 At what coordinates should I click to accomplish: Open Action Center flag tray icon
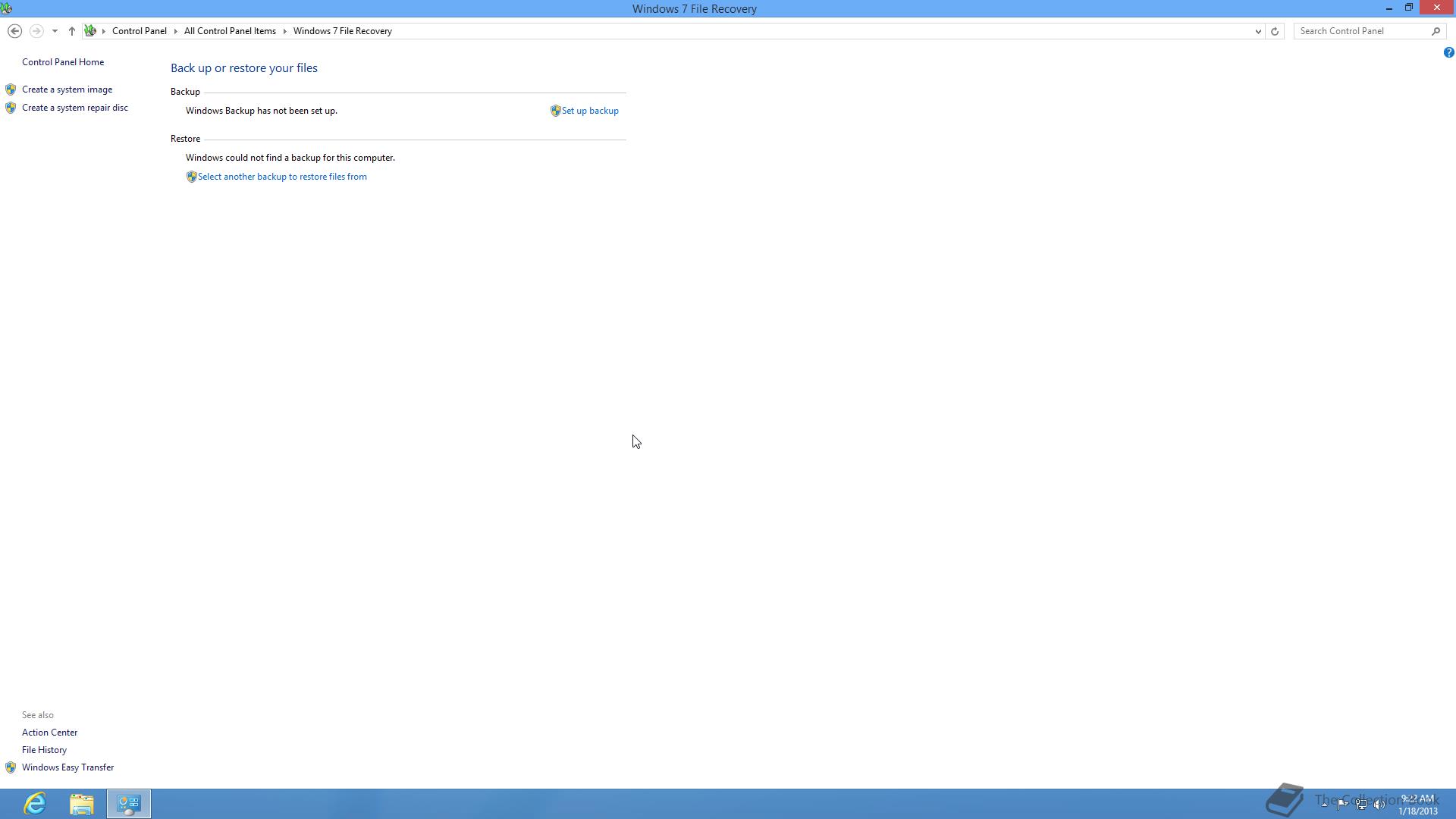tap(1342, 804)
